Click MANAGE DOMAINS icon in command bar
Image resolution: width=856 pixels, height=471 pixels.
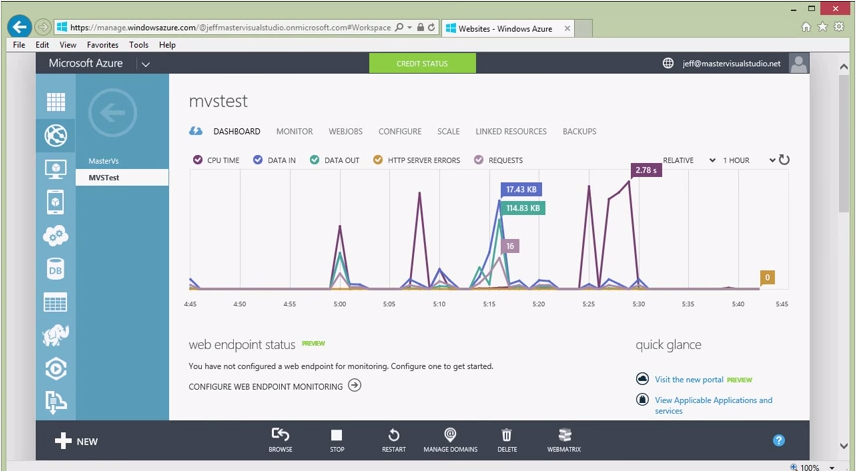(450, 434)
